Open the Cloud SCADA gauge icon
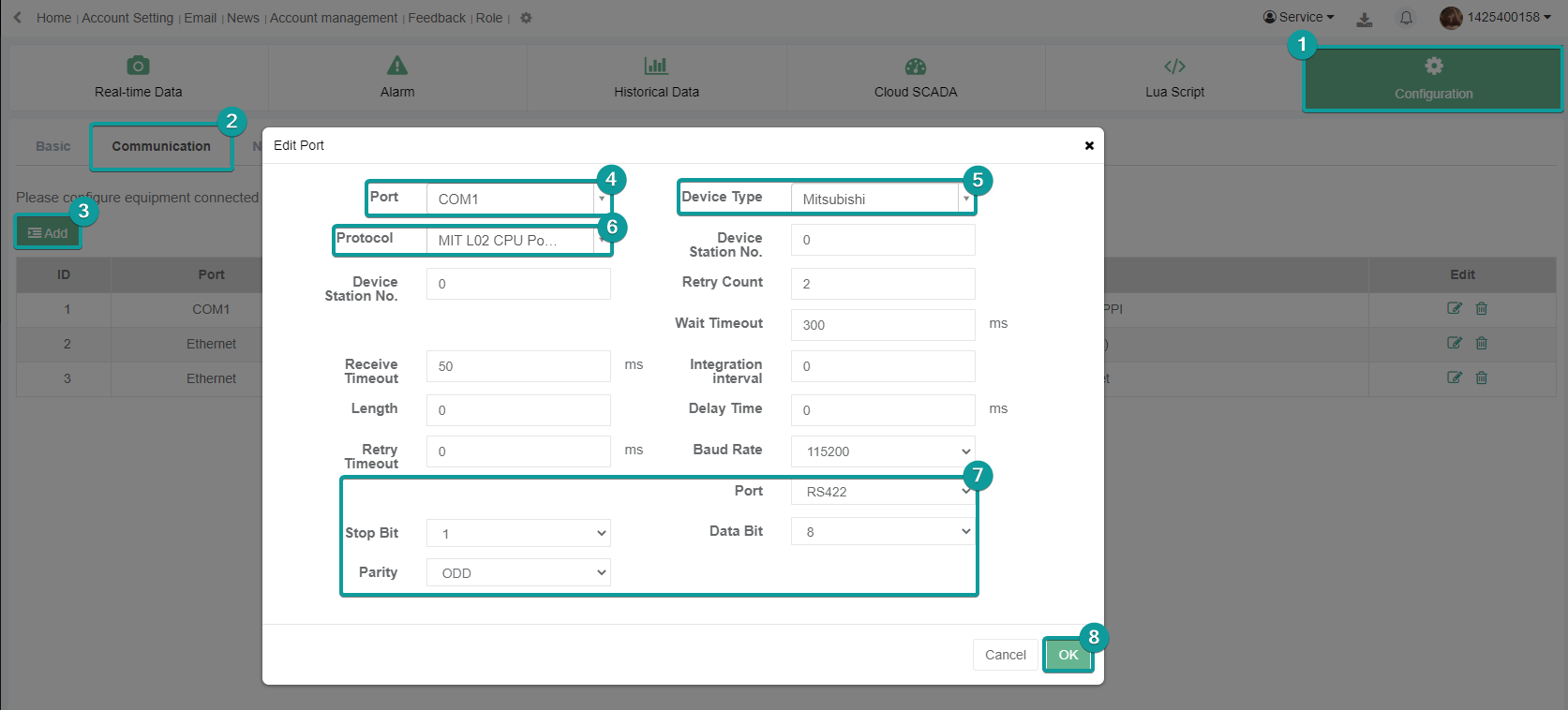 coord(916,66)
